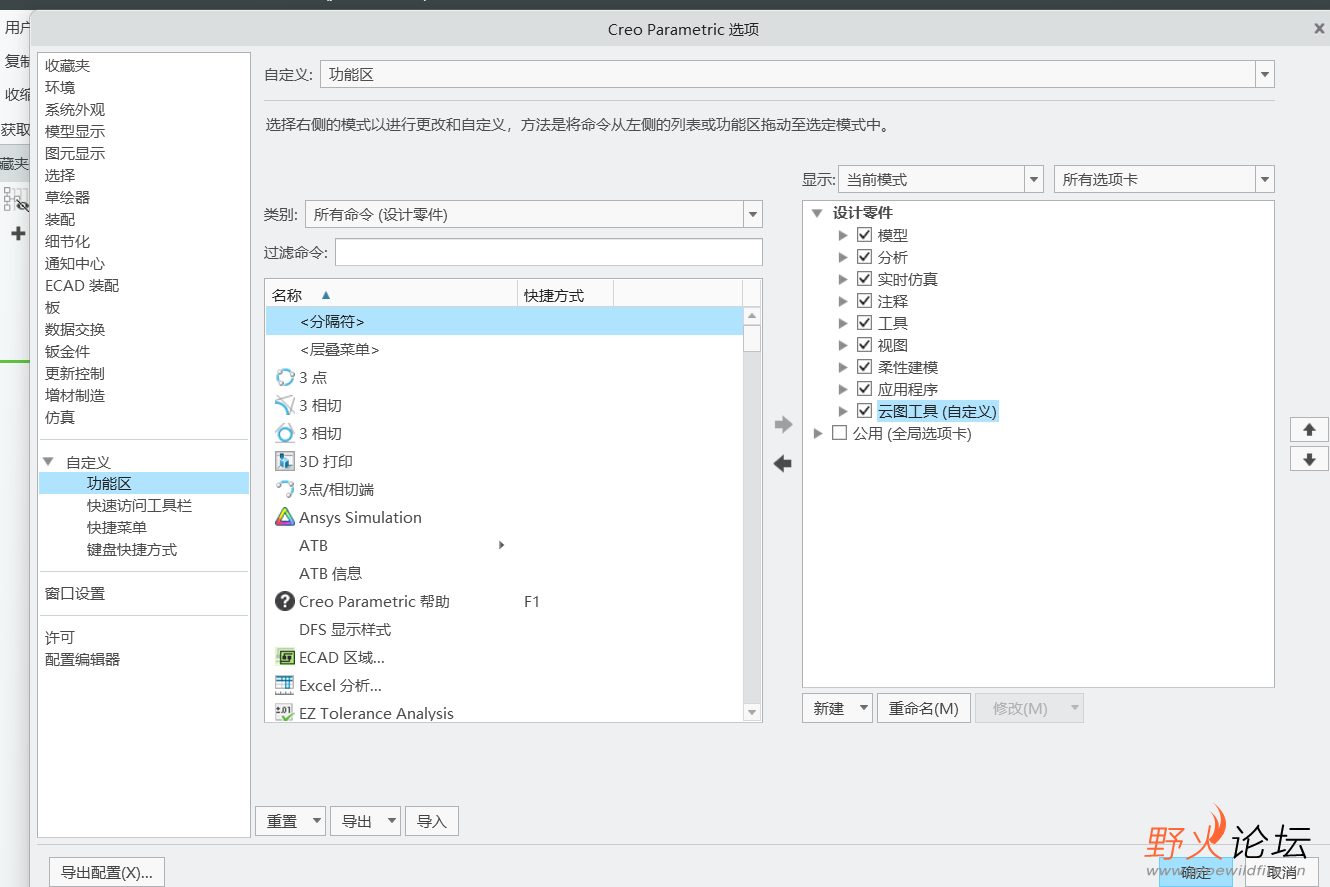The height and width of the screenshot is (887, 1330).
Task: Enable the 公用 (全局选项卡) checkbox
Action: (840, 433)
